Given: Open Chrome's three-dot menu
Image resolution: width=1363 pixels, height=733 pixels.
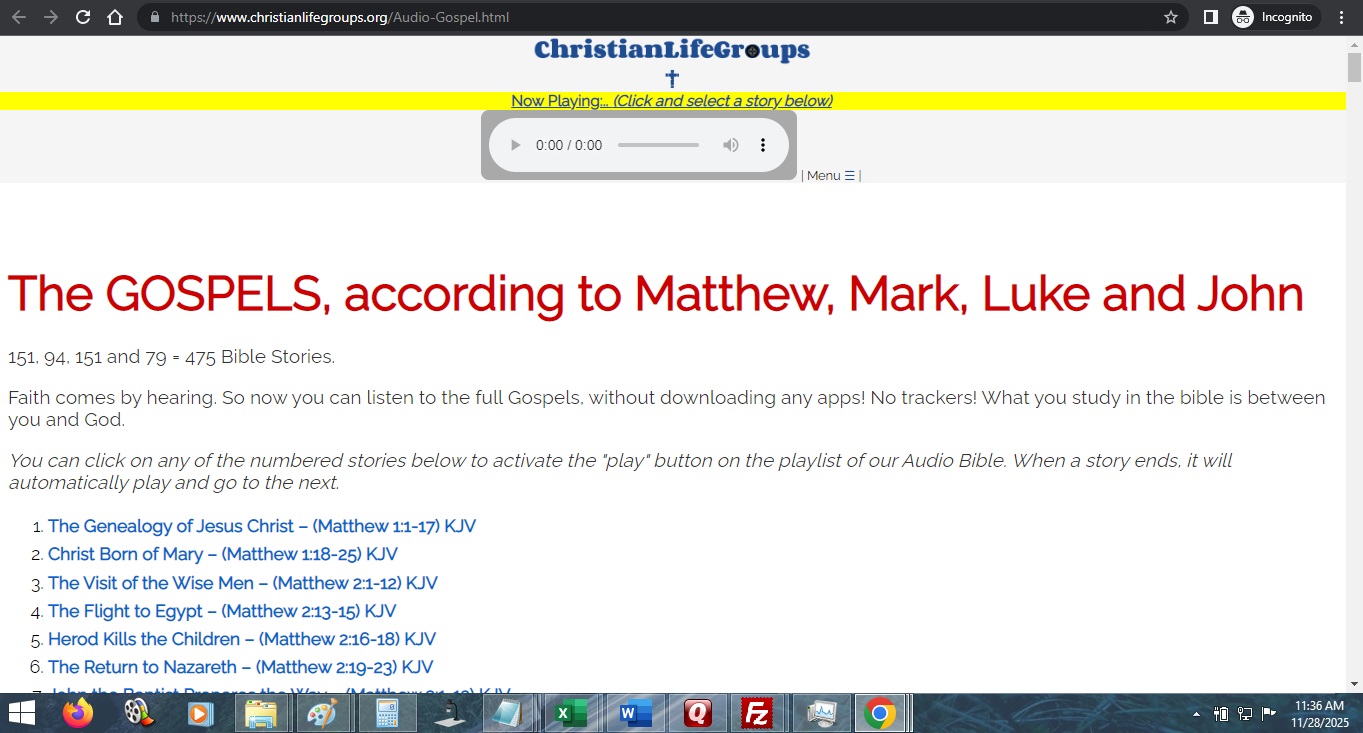Looking at the screenshot, I should coord(1341,17).
